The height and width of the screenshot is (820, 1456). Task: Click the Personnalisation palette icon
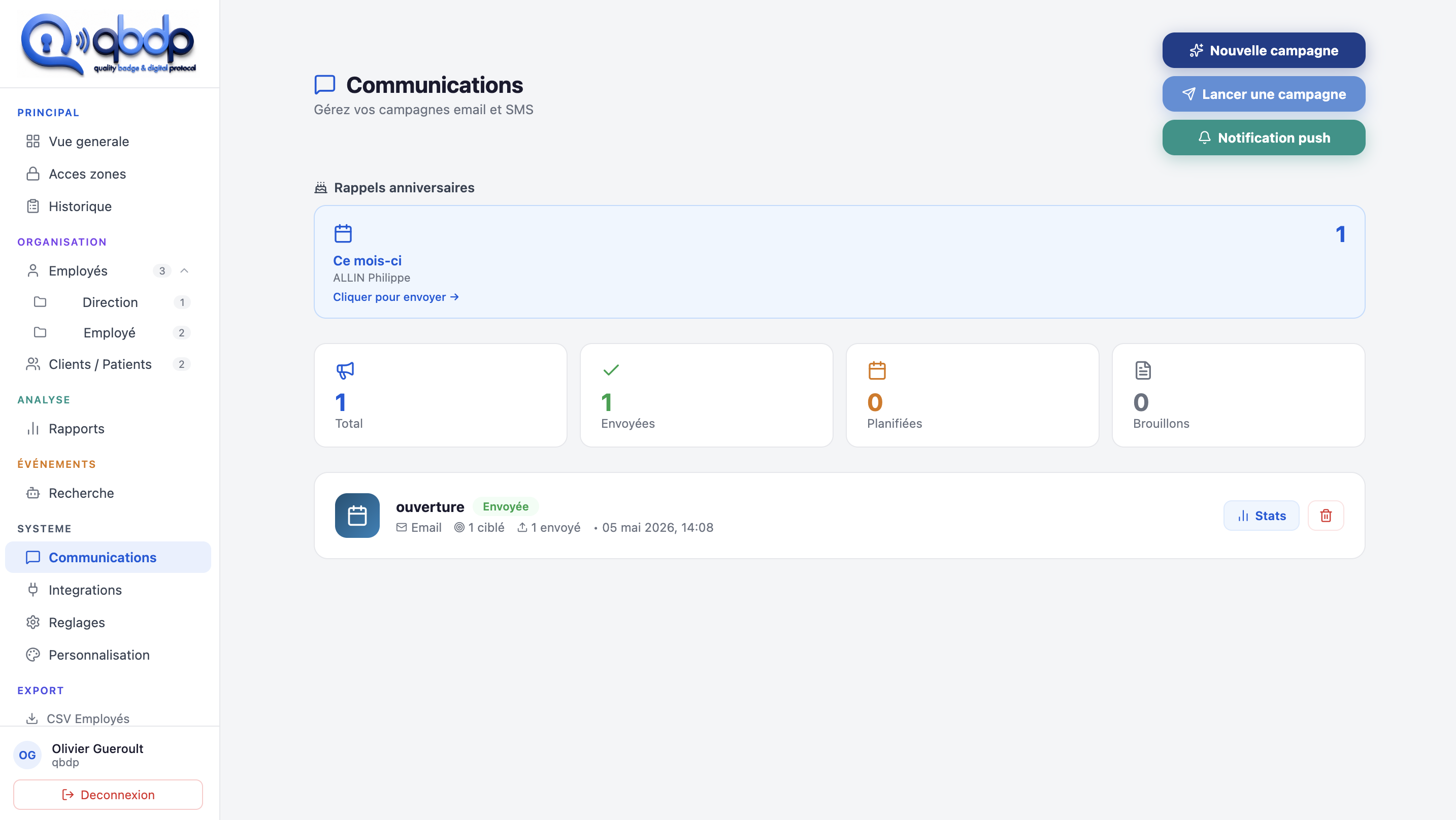click(33, 655)
